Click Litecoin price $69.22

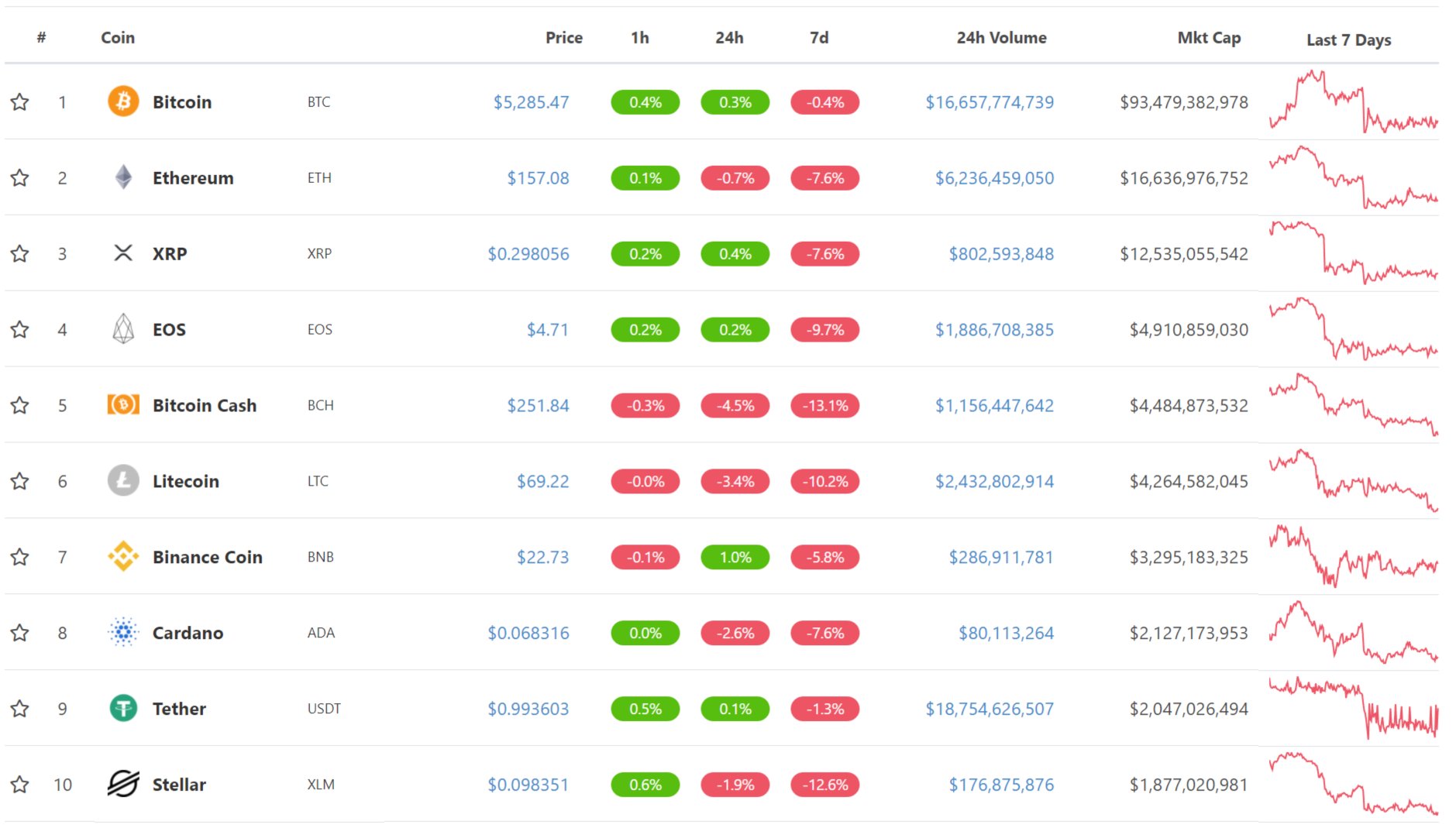(542, 481)
